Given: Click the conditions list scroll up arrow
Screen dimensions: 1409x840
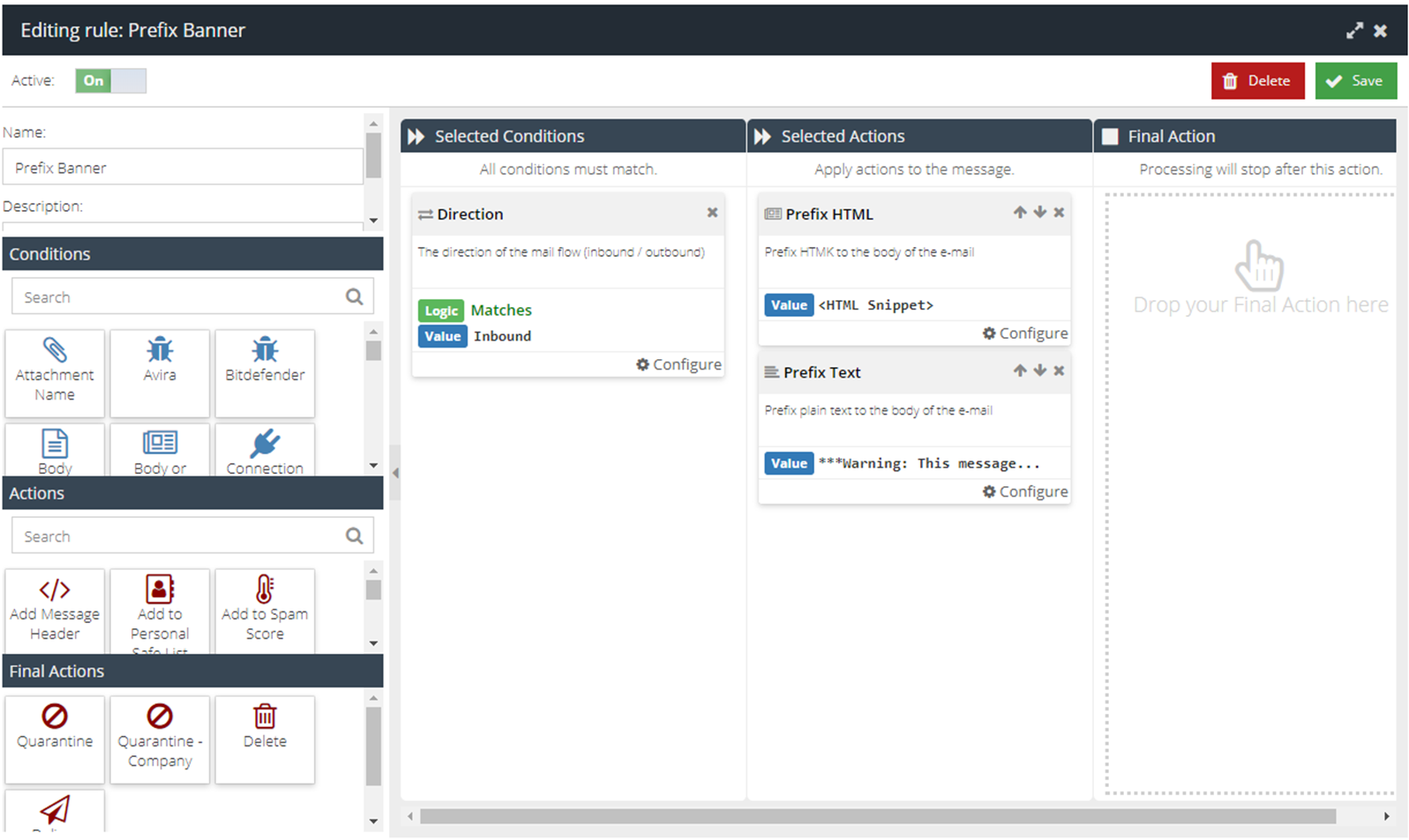Looking at the screenshot, I should [373, 332].
